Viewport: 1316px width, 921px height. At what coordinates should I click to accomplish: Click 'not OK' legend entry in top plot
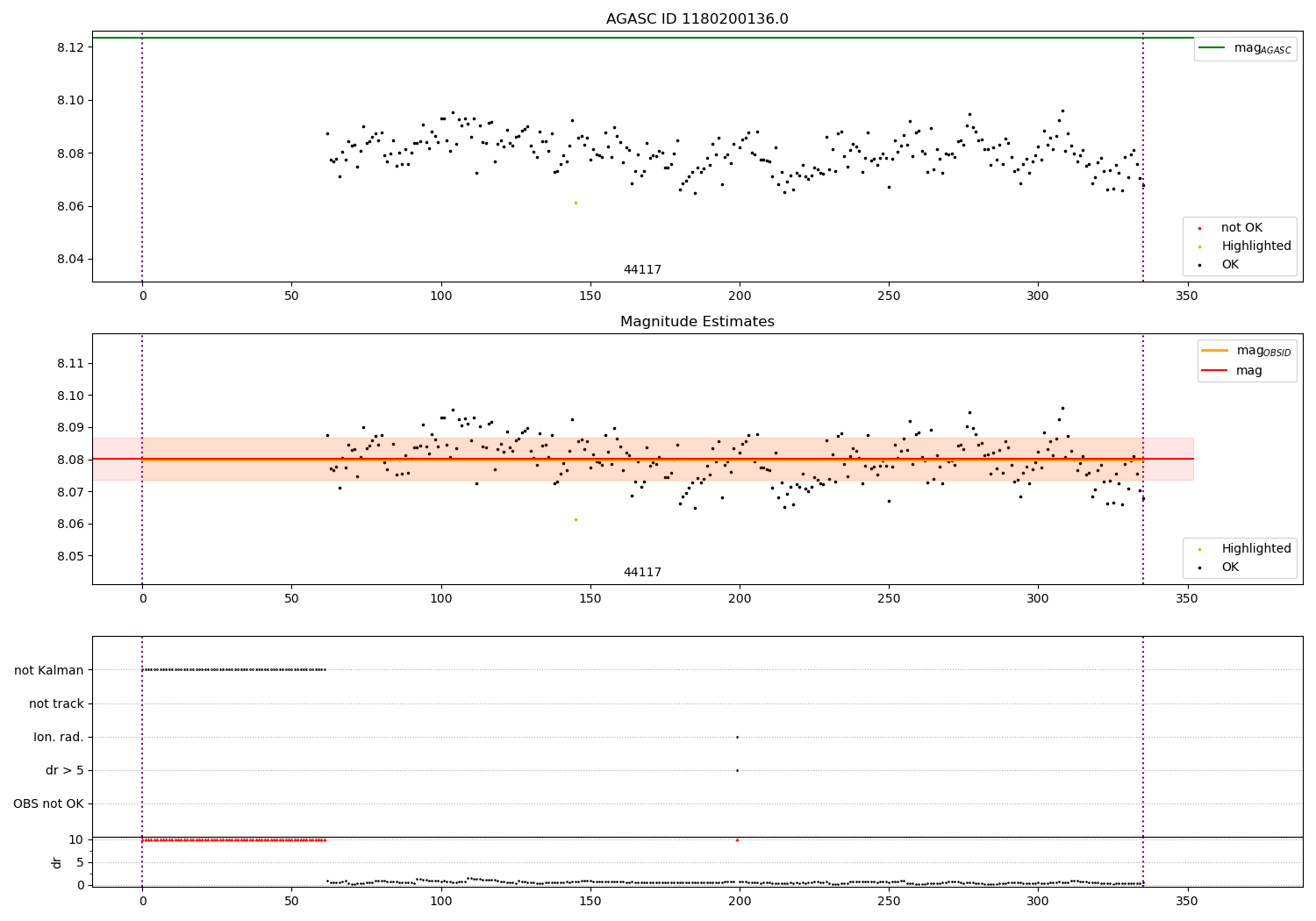1241,228
